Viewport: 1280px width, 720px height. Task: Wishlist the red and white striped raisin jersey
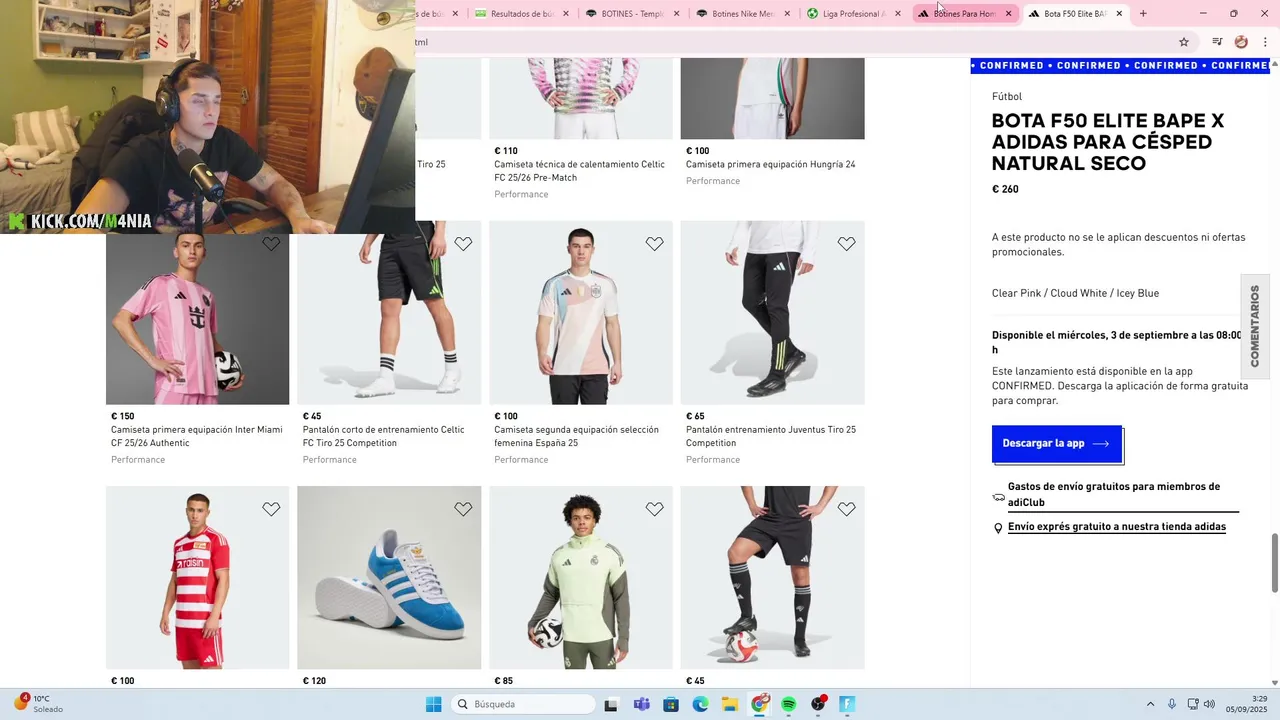tap(271, 509)
